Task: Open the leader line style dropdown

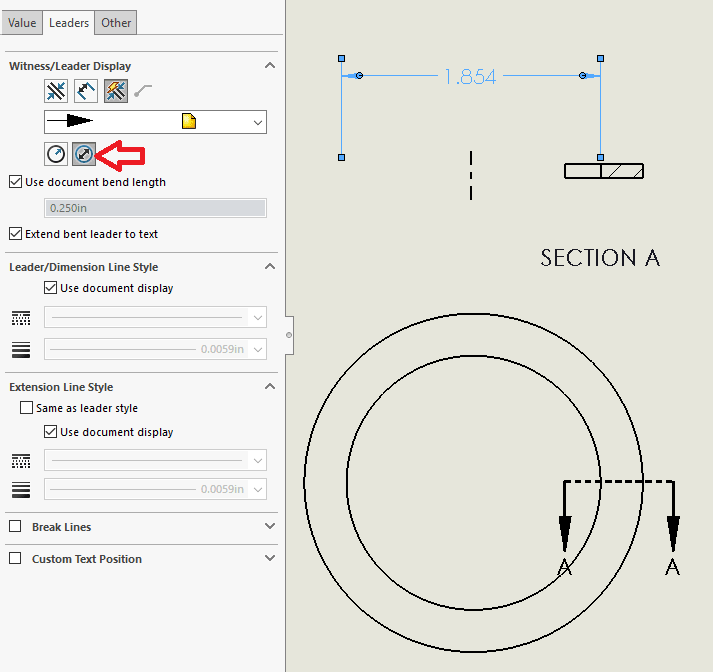Action: 156,317
